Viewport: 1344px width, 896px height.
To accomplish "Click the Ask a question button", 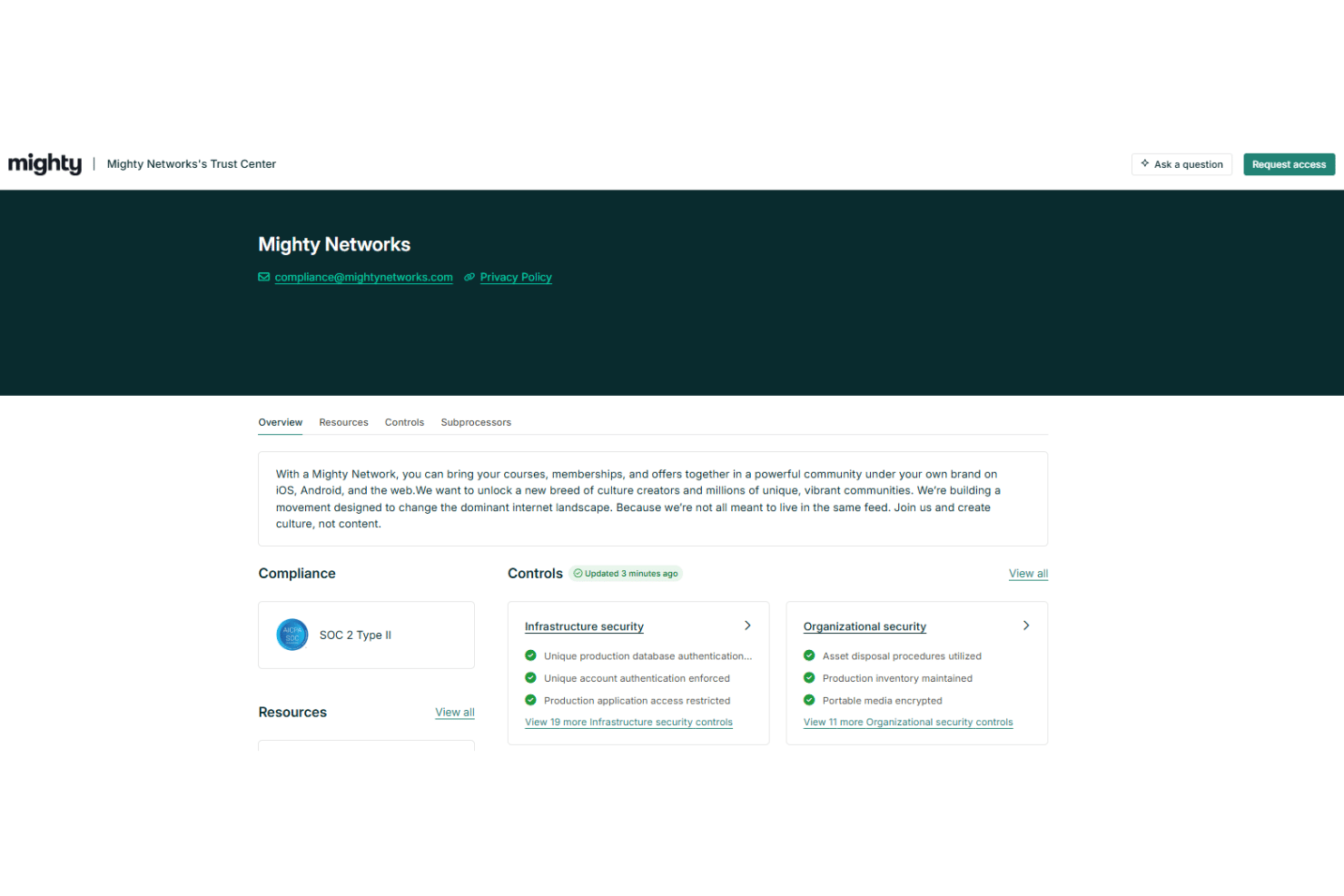I will [x=1181, y=164].
